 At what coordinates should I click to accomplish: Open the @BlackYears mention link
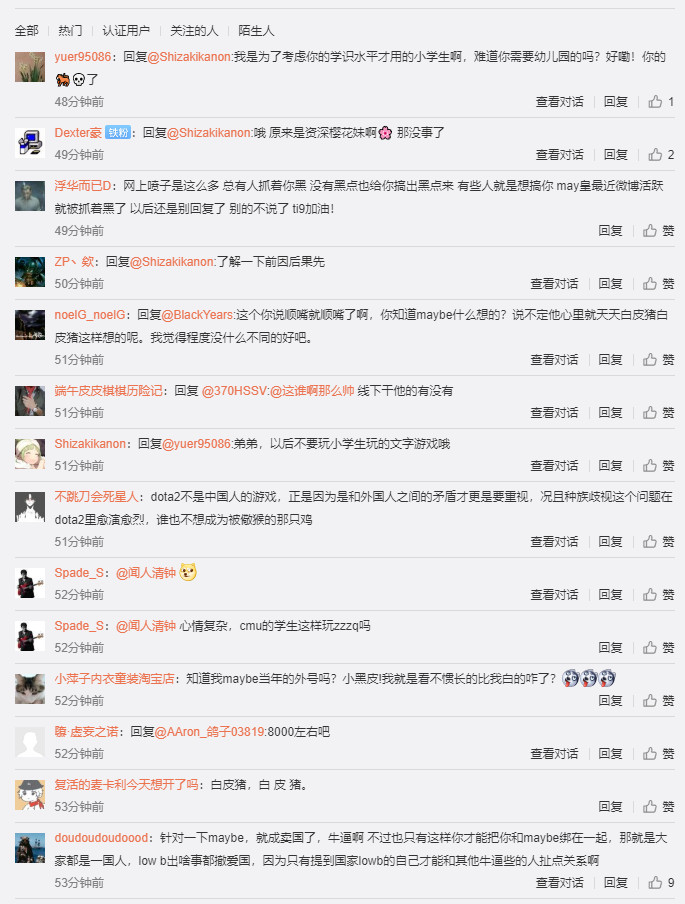[x=198, y=315]
